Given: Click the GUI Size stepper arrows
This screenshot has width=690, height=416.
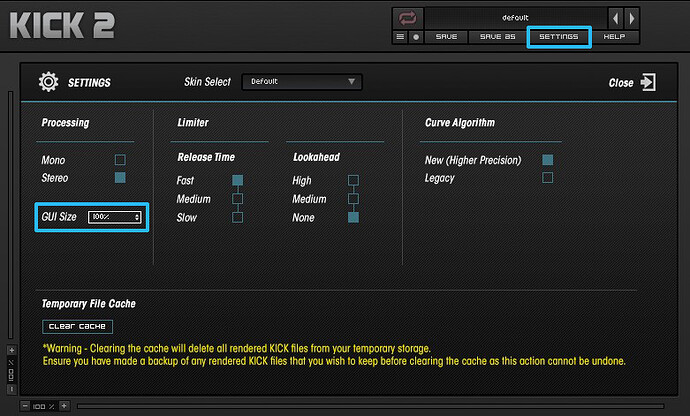Looking at the screenshot, I should click(137, 217).
